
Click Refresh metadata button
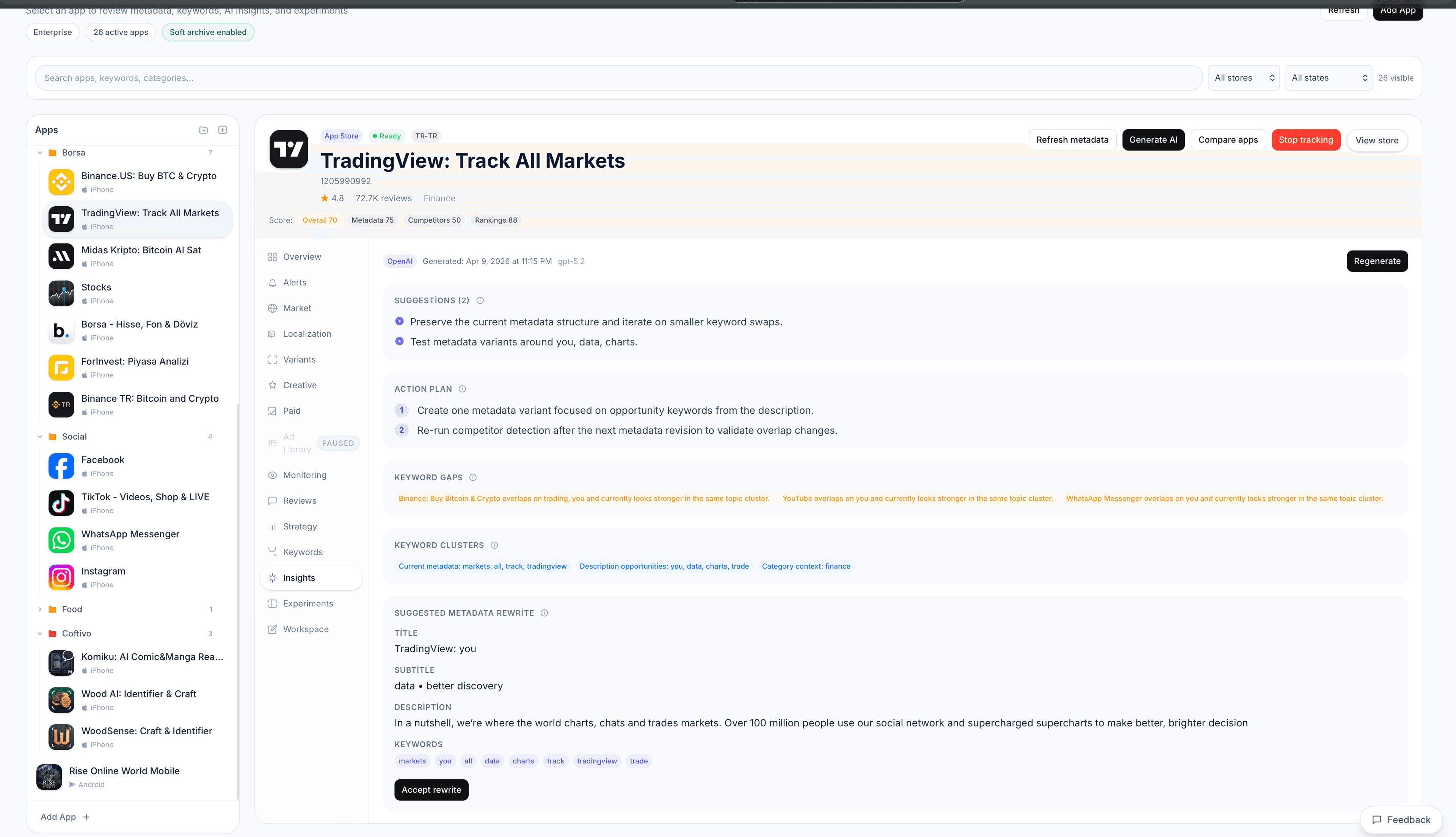tap(1072, 140)
